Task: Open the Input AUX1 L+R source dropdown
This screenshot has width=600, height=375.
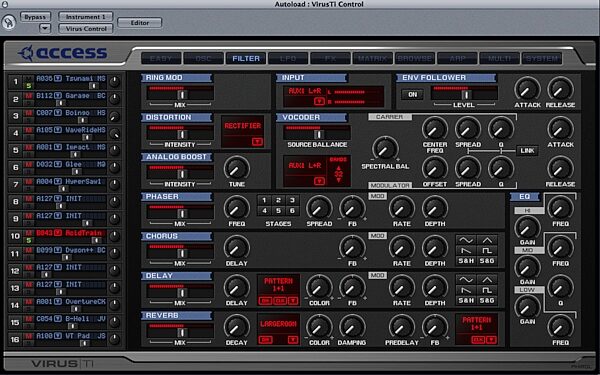Action: 319,101
